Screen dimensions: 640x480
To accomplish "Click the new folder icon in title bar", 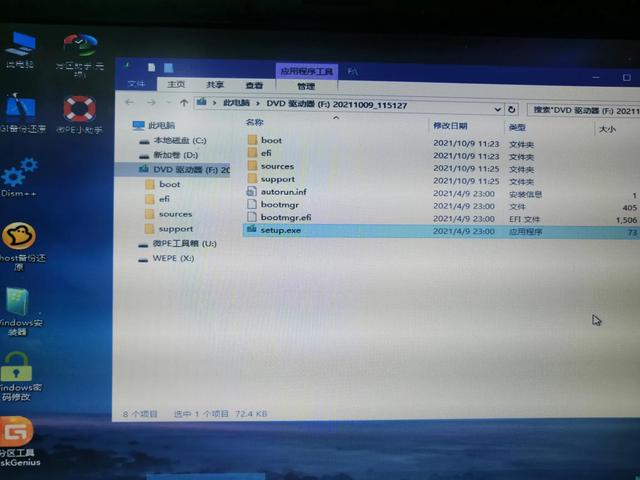I will 169,68.
